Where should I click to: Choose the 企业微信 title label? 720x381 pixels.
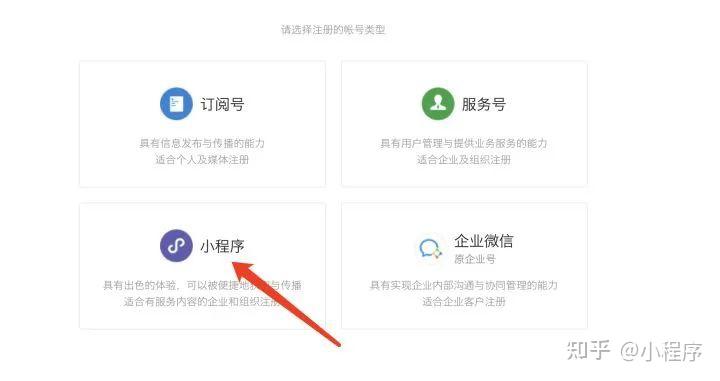[484, 241]
